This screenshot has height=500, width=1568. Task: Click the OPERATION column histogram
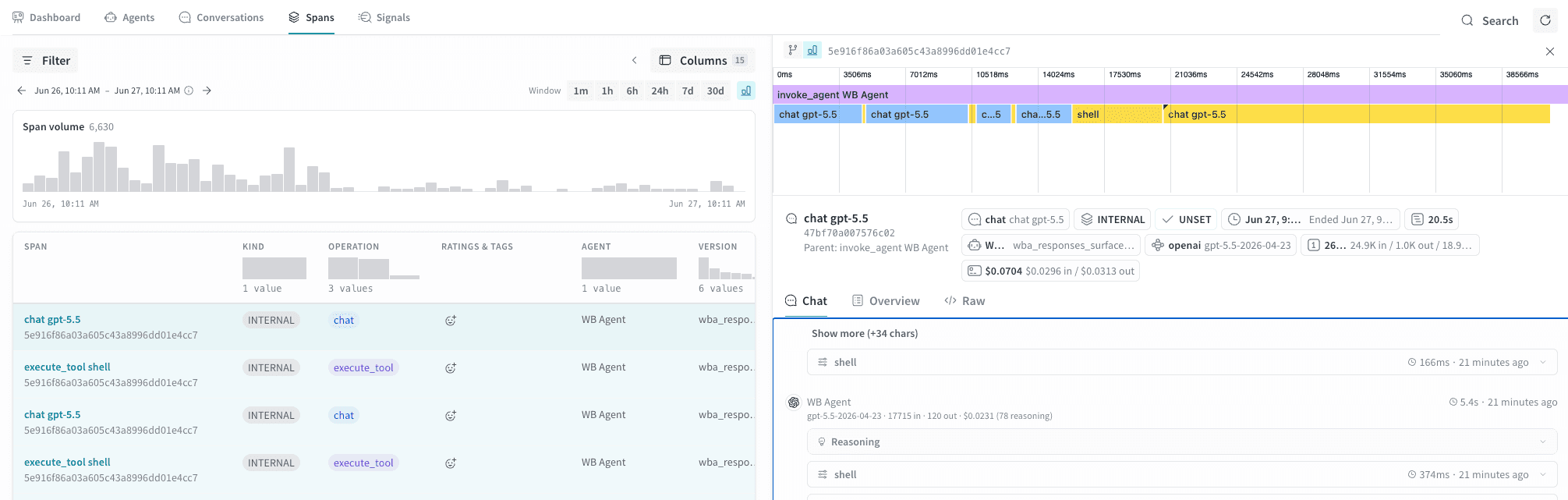click(373, 268)
